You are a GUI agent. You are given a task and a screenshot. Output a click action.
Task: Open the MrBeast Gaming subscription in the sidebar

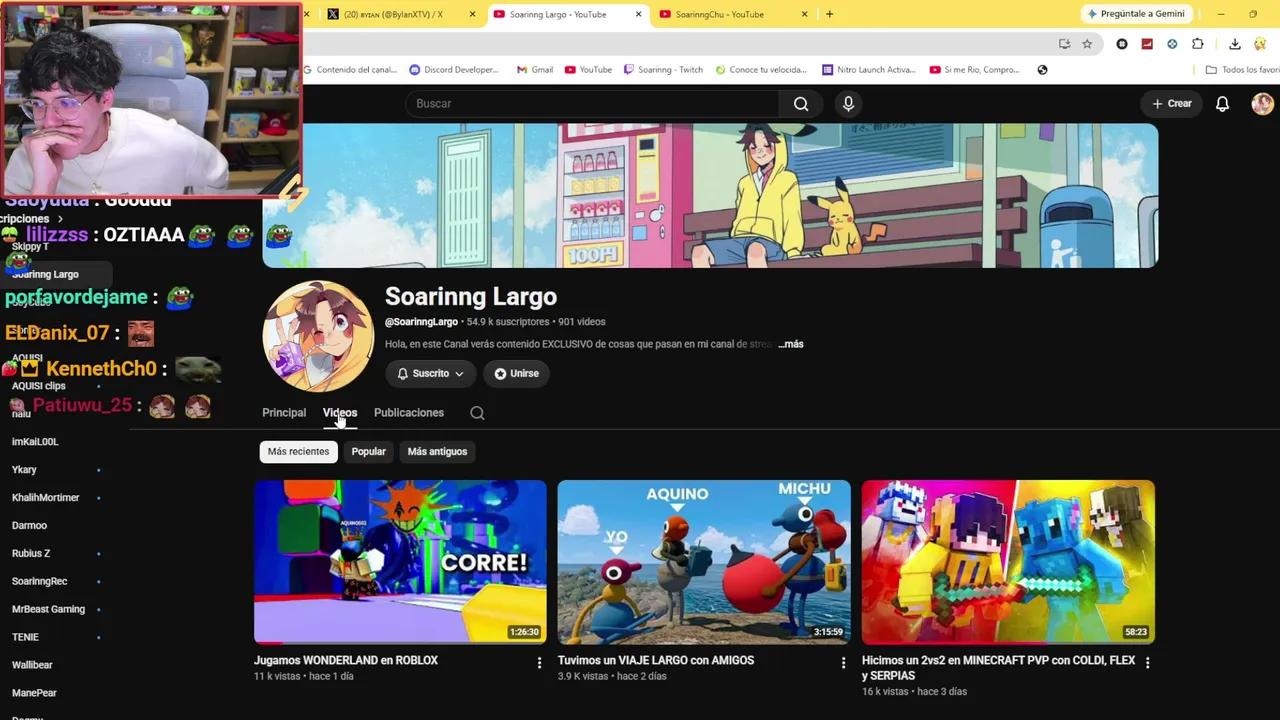pos(48,609)
